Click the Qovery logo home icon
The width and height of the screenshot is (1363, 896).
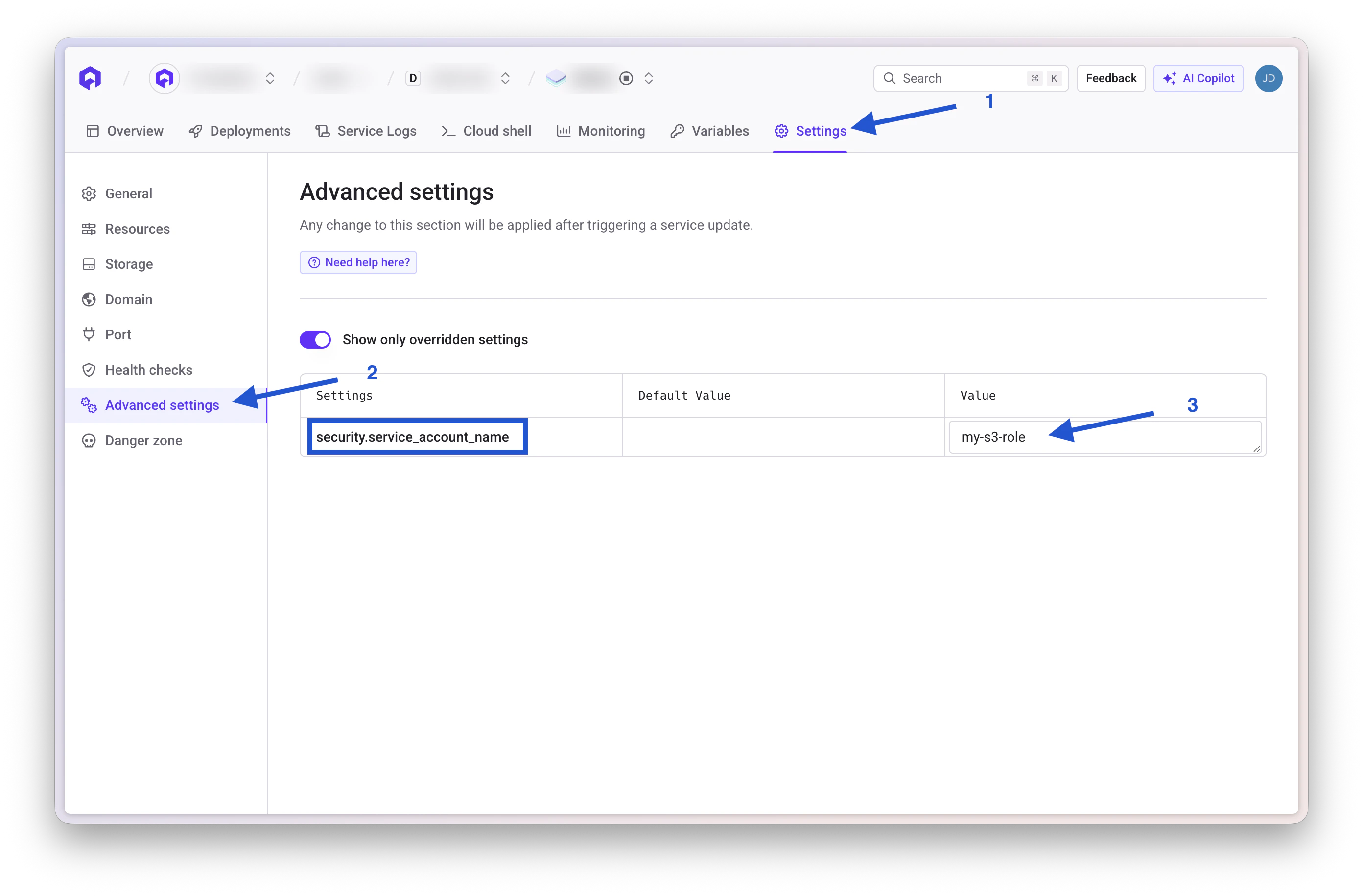(90, 78)
